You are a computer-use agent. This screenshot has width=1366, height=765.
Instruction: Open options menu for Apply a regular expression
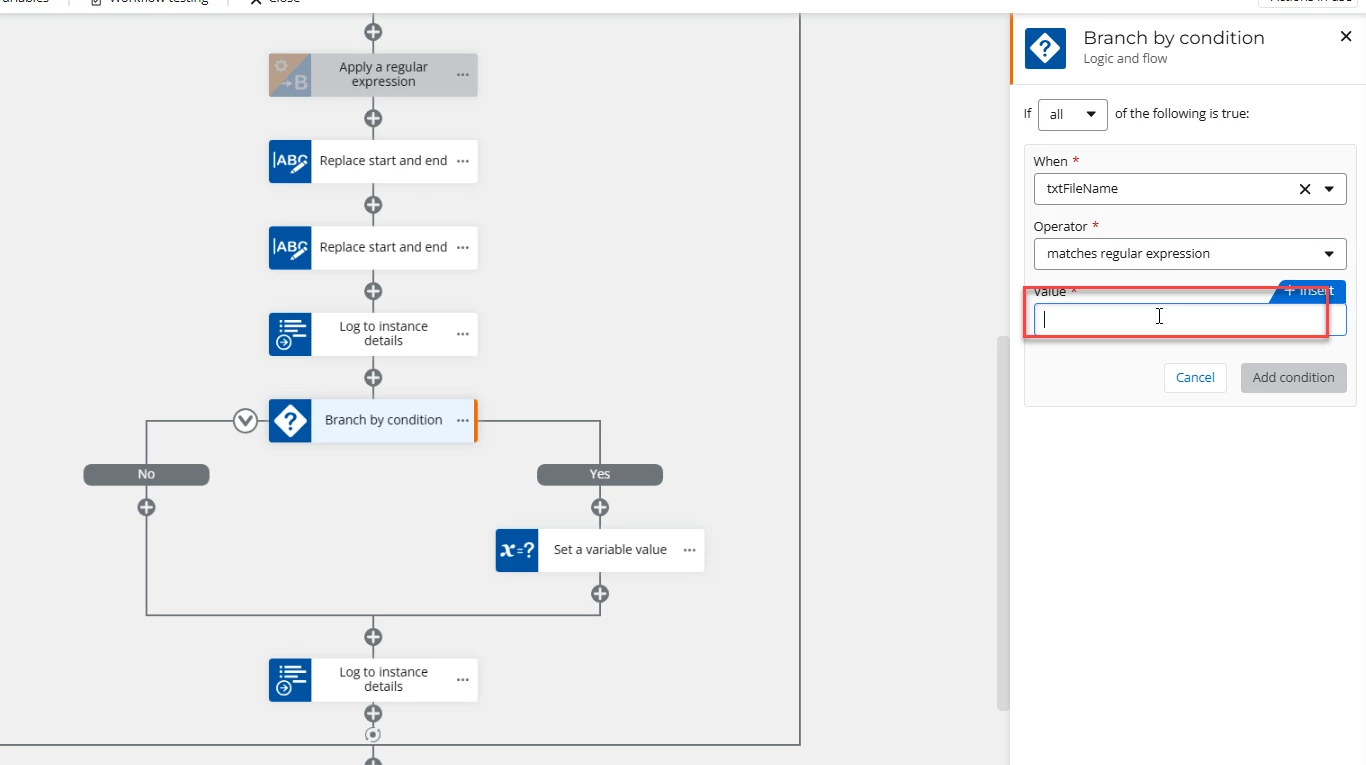click(462, 75)
